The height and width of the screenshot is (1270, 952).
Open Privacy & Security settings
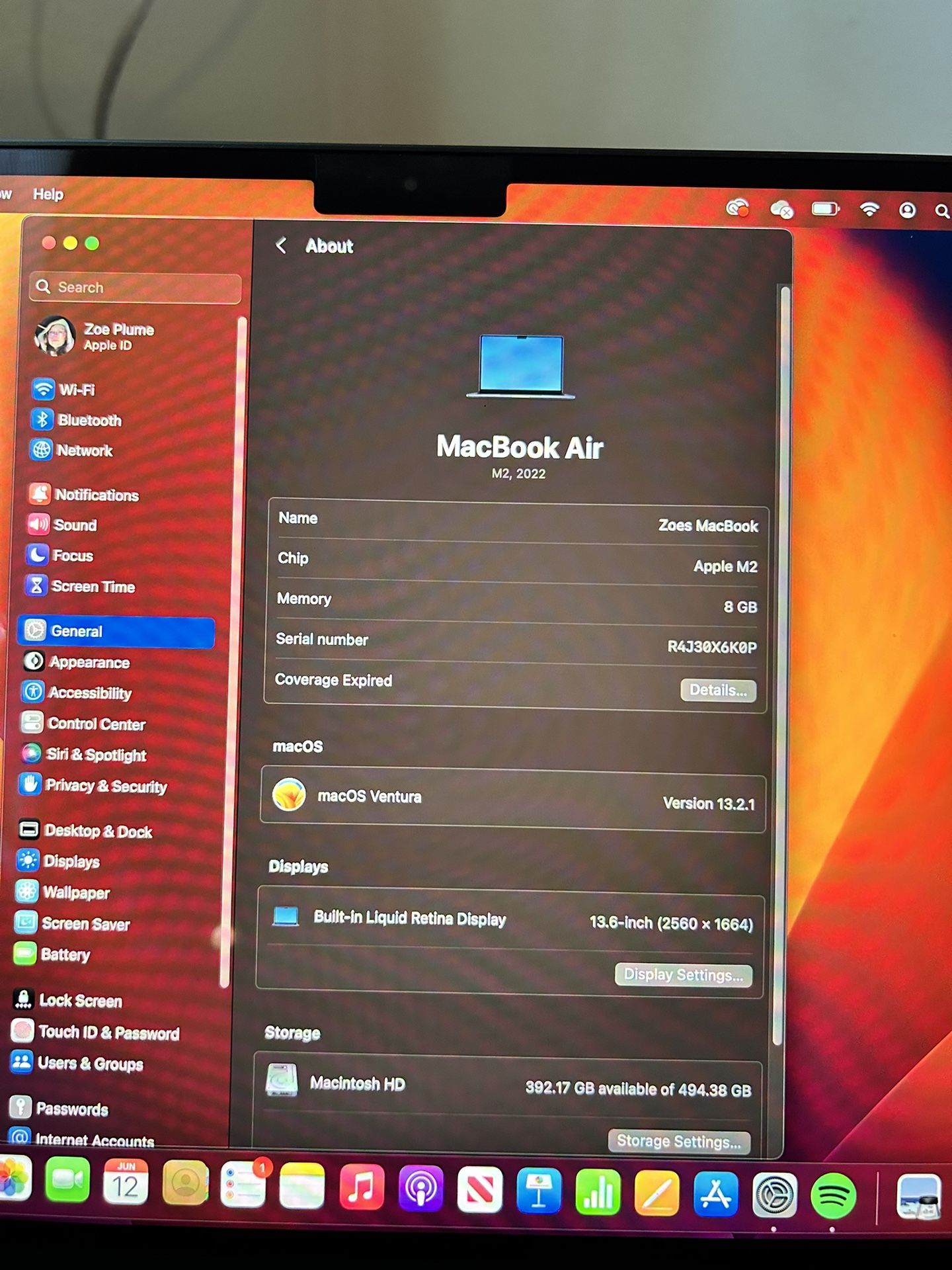(93, 785)
